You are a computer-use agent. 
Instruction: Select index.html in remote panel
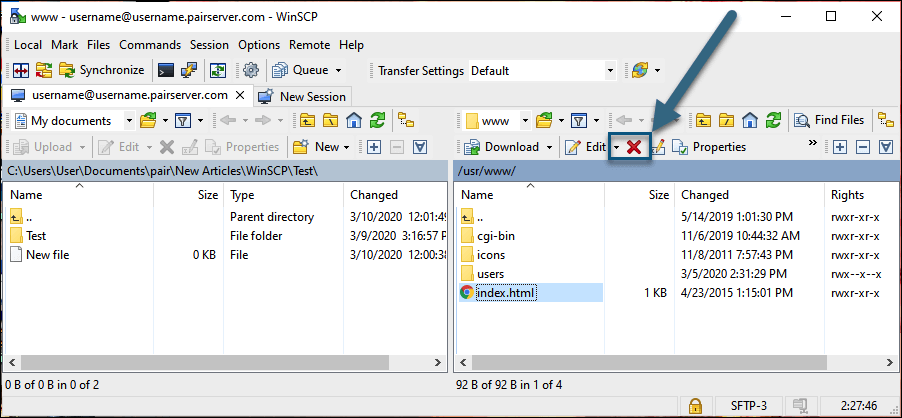(506, 293)
